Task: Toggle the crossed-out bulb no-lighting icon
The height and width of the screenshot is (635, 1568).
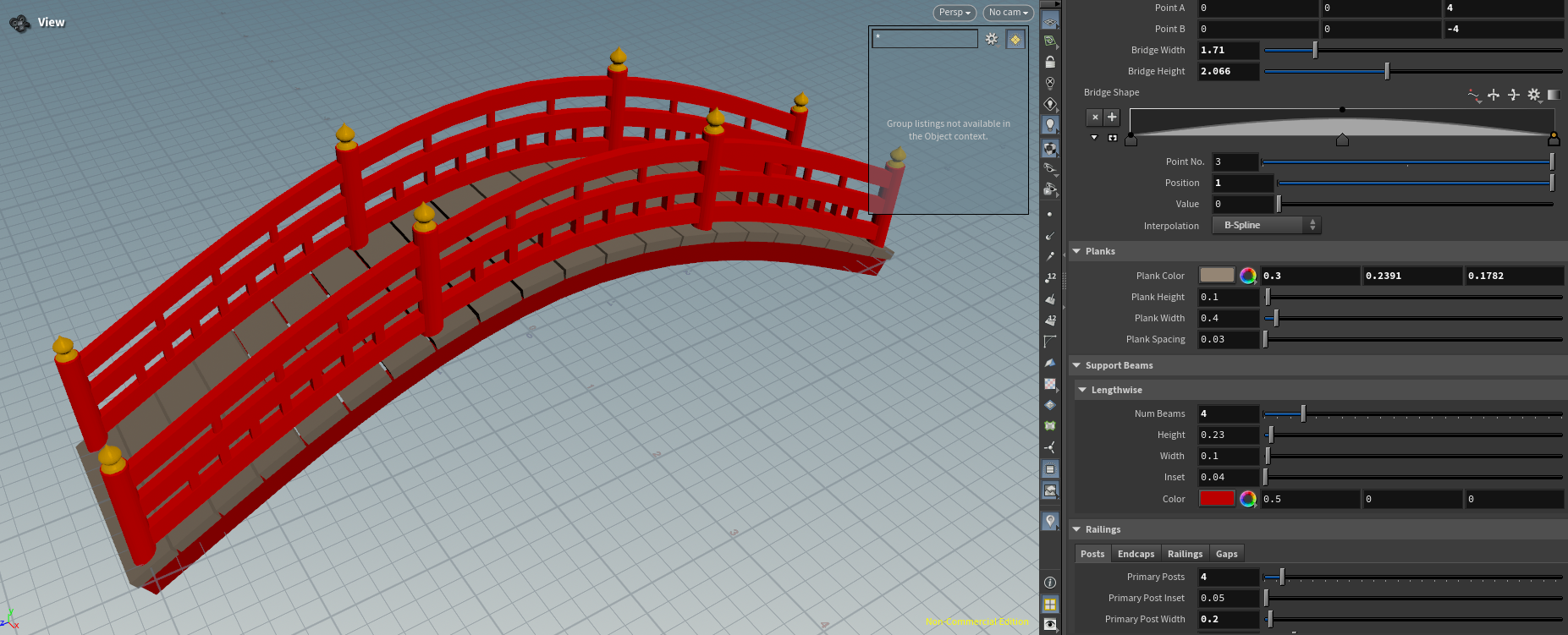Action: [x=1050, y=83]
